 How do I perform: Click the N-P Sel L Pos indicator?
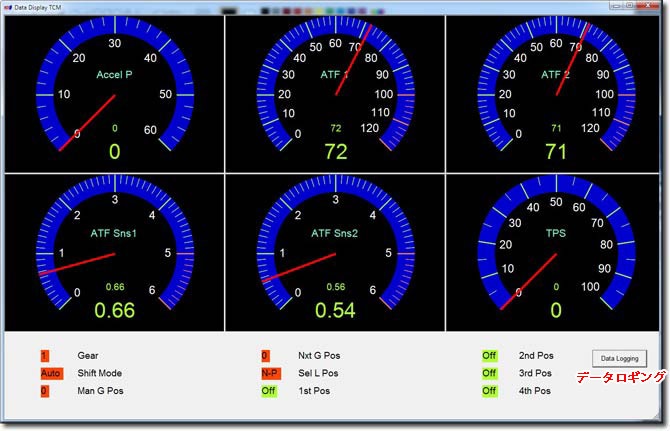click(x=270, y=373)
